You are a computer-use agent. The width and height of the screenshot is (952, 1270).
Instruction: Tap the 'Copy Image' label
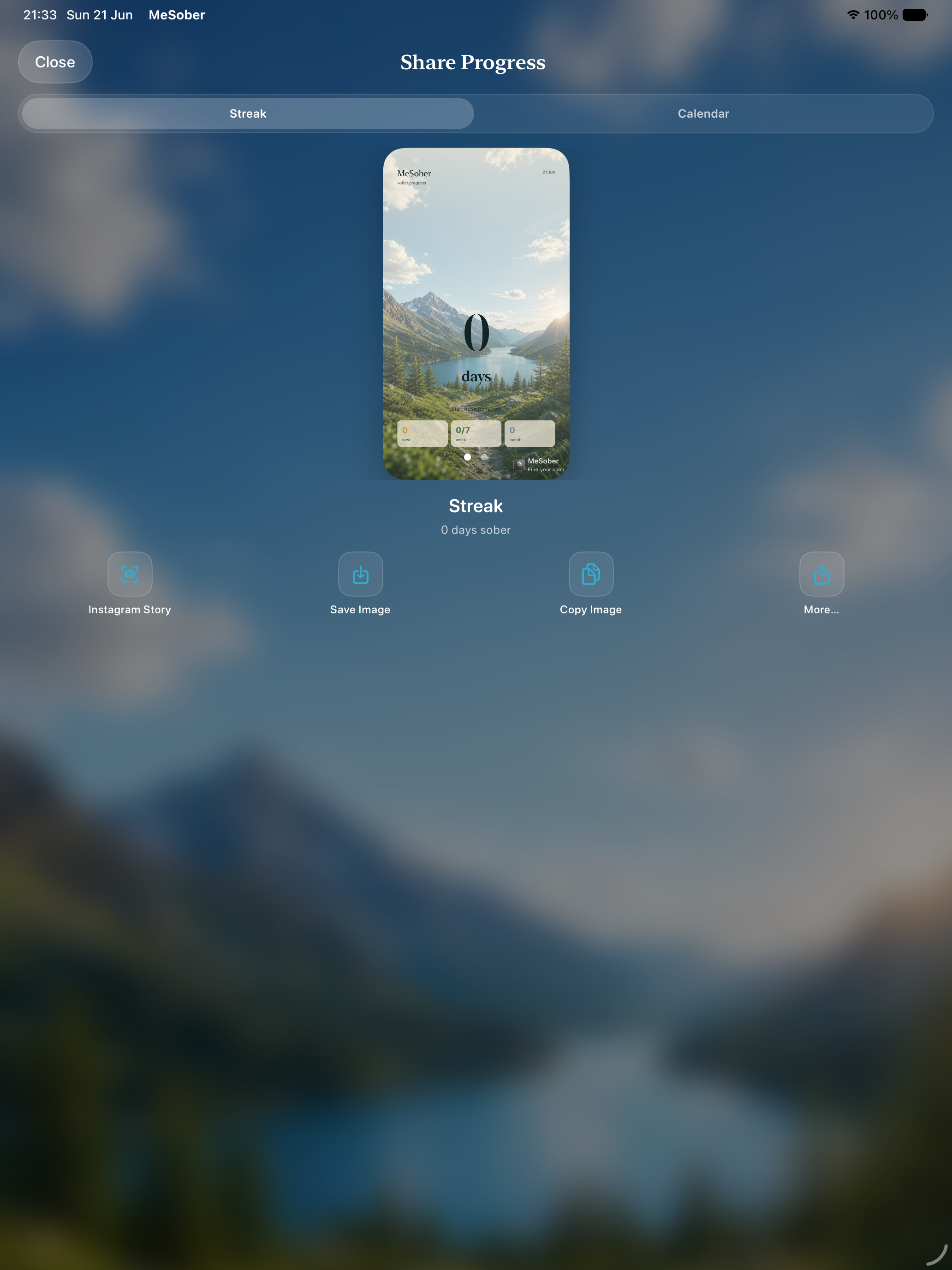tap(591, 610)
